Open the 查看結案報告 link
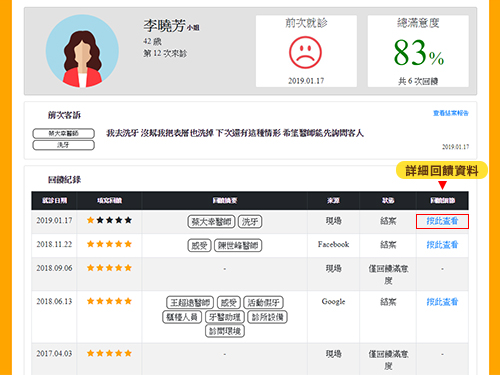 (451, 113)
